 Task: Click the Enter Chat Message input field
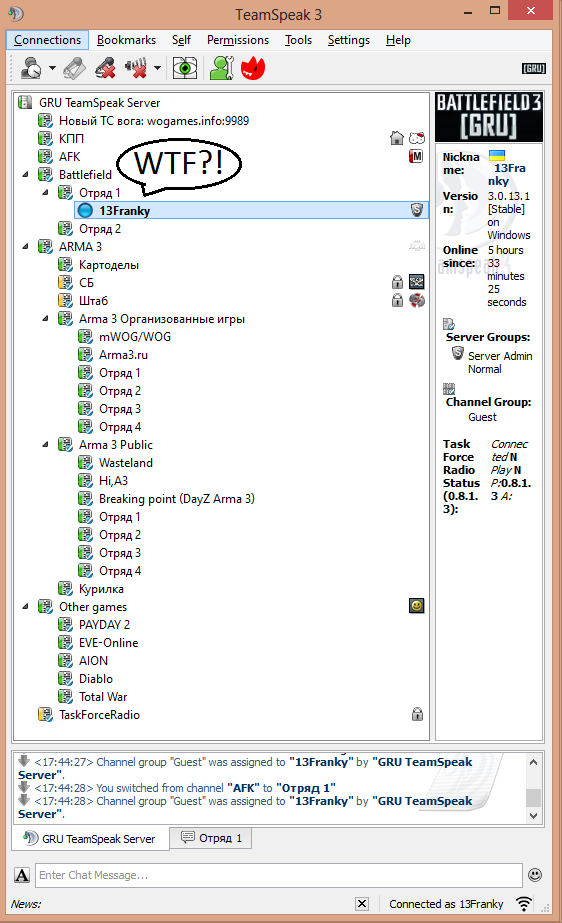[278, 875]
